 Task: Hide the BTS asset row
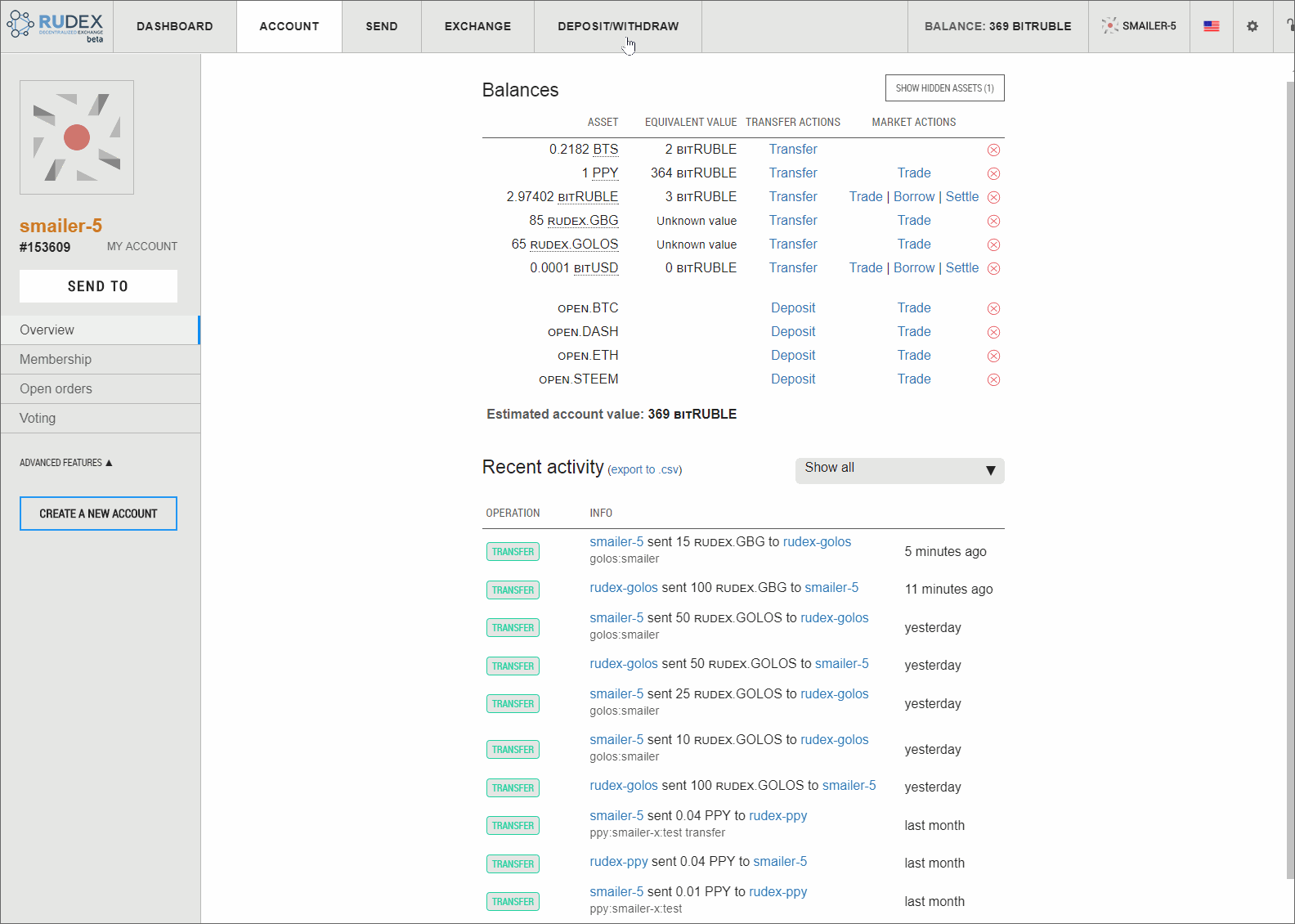point(993,150)
